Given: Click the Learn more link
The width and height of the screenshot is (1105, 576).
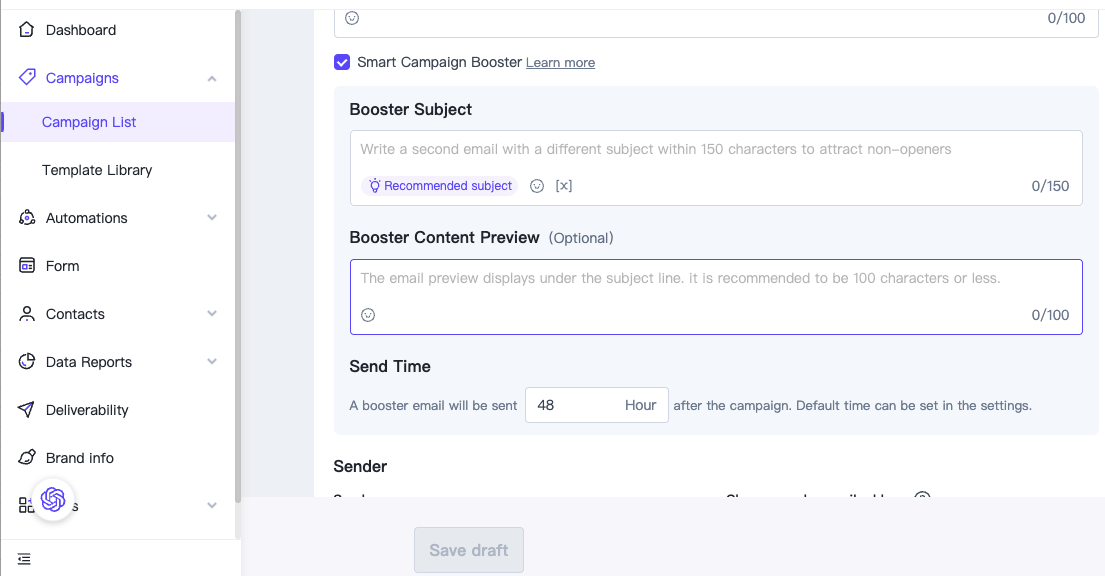Looking at the screenshot, I should click(x=560, y=63).
